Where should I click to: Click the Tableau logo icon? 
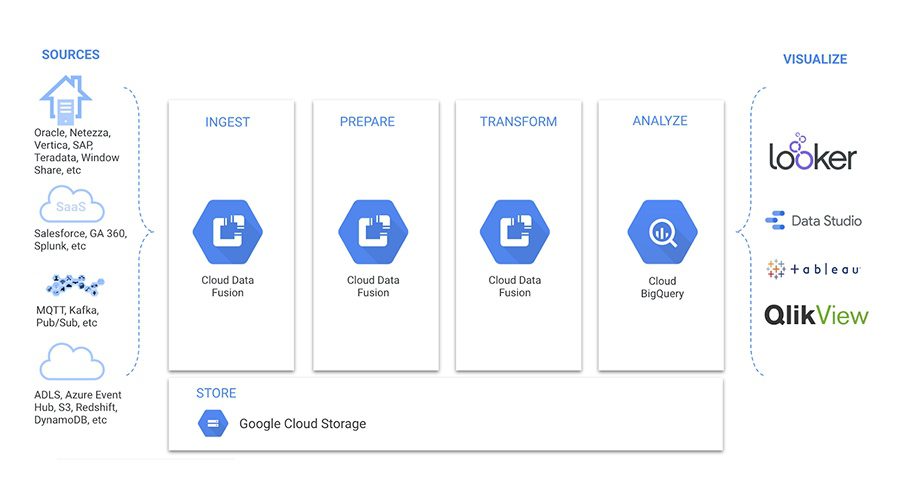(x=775, y=269)
